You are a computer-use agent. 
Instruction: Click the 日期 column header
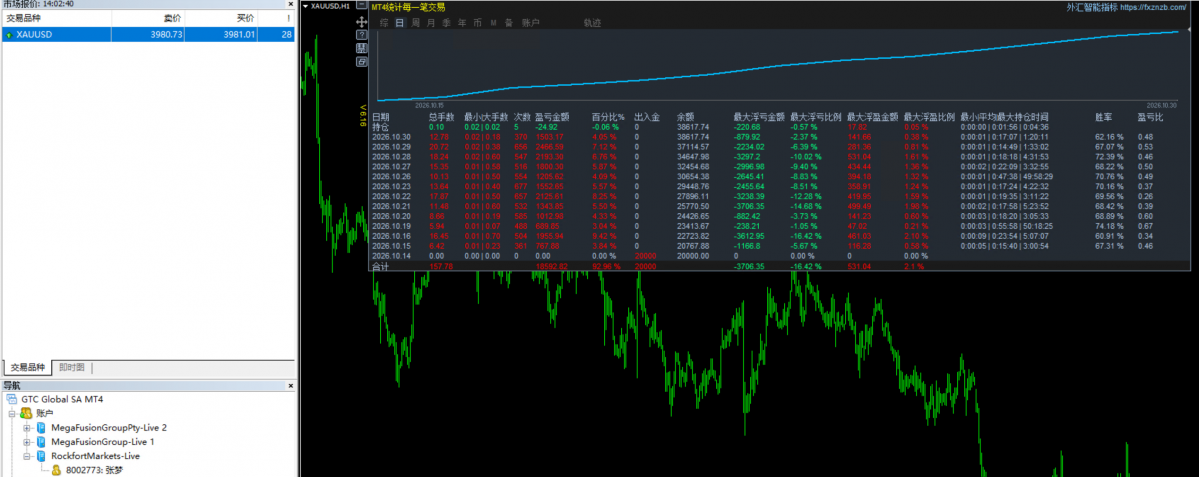point(380,117)
